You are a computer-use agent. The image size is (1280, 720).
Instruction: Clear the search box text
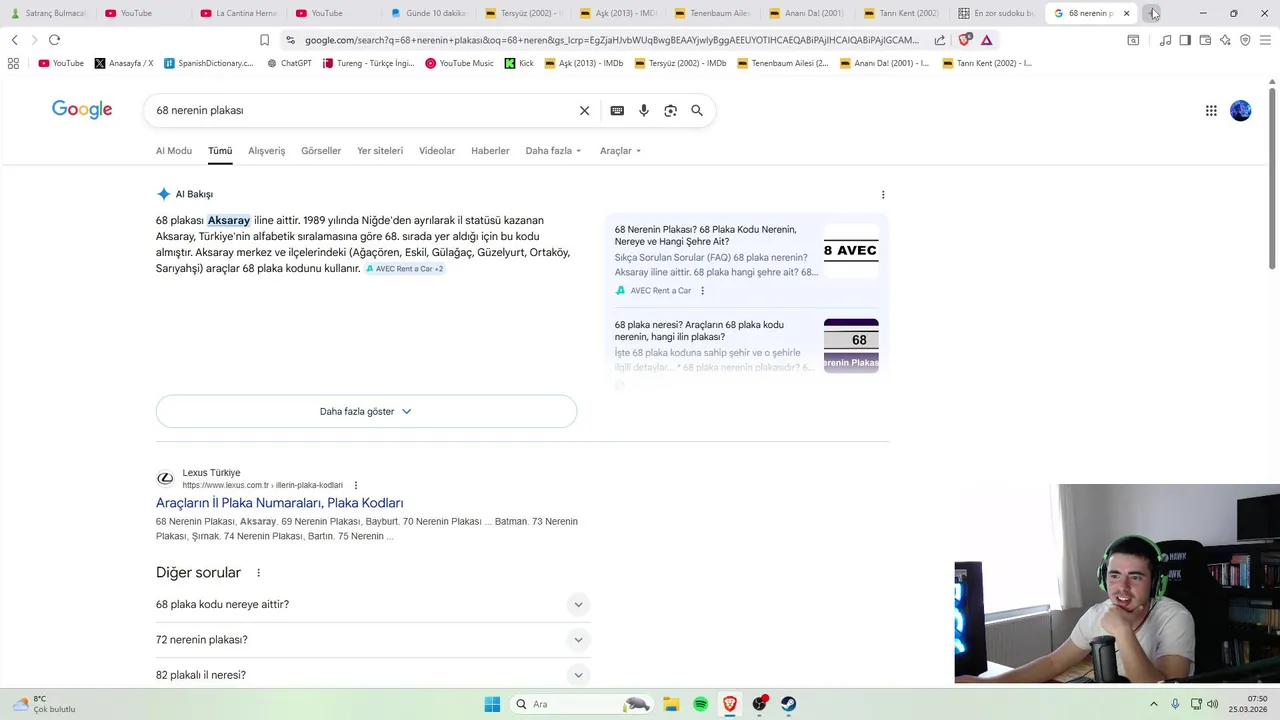tap(585, 111)
